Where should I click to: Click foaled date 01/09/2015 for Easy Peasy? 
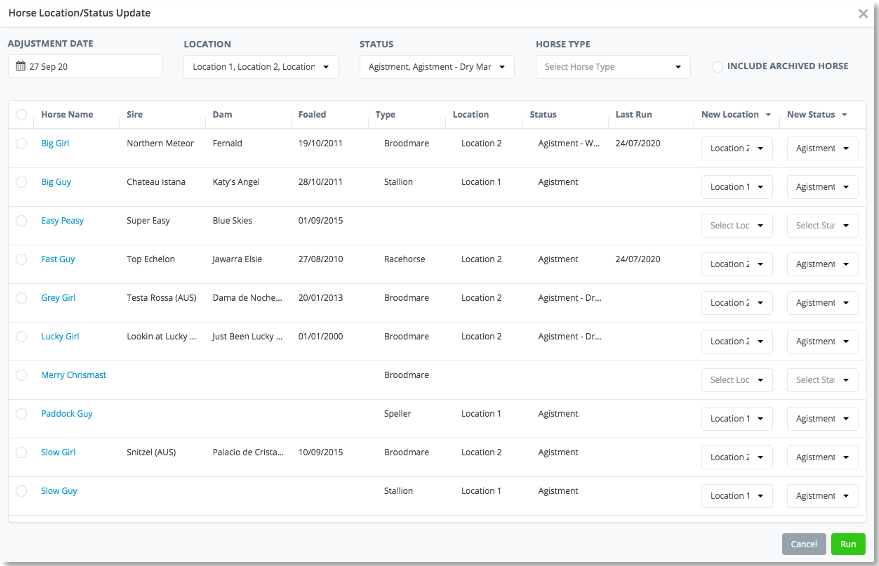click(321, 221)
